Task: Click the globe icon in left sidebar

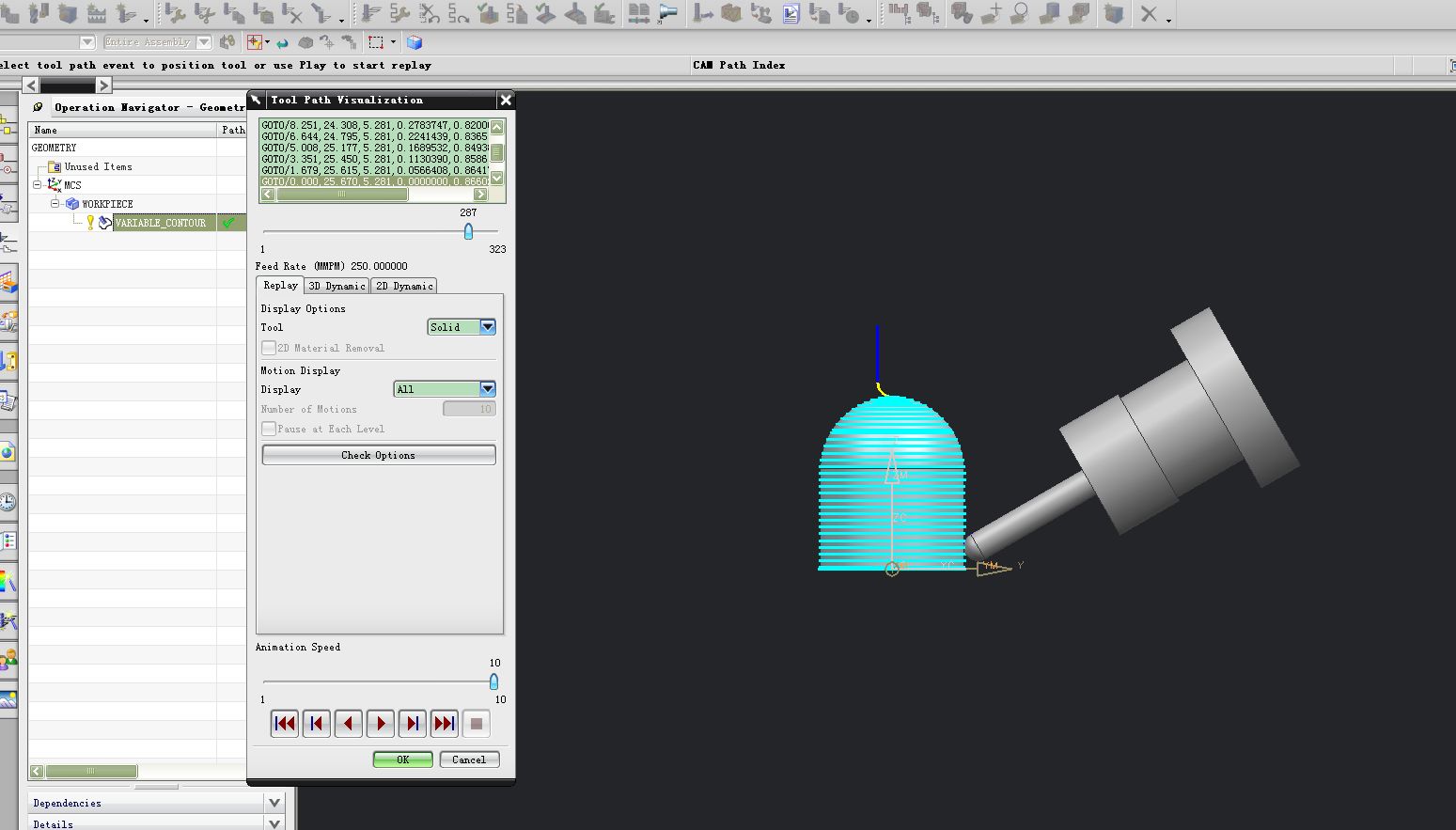Action: [x=8, y=452]
